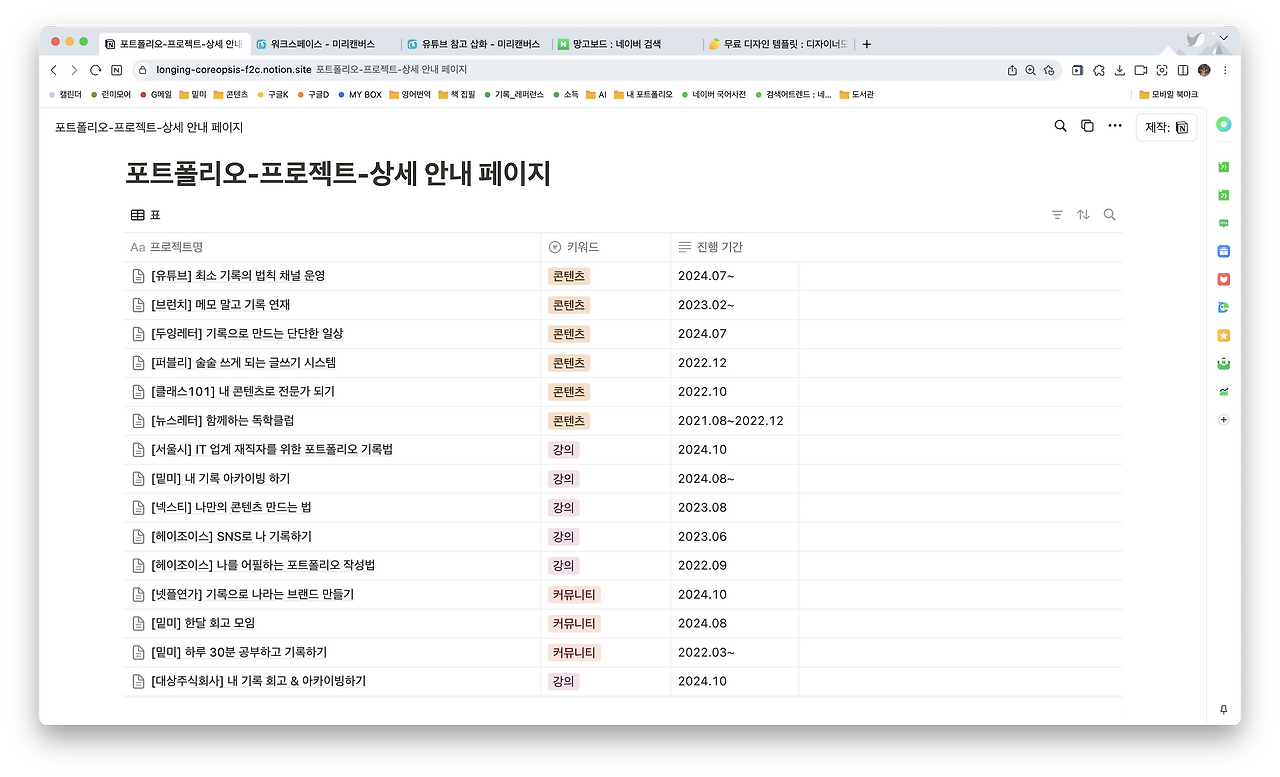Click the Chrome downloads icon in the toolbar
The width and height of the screenshot is (1280, 777).
(1120, 71)
